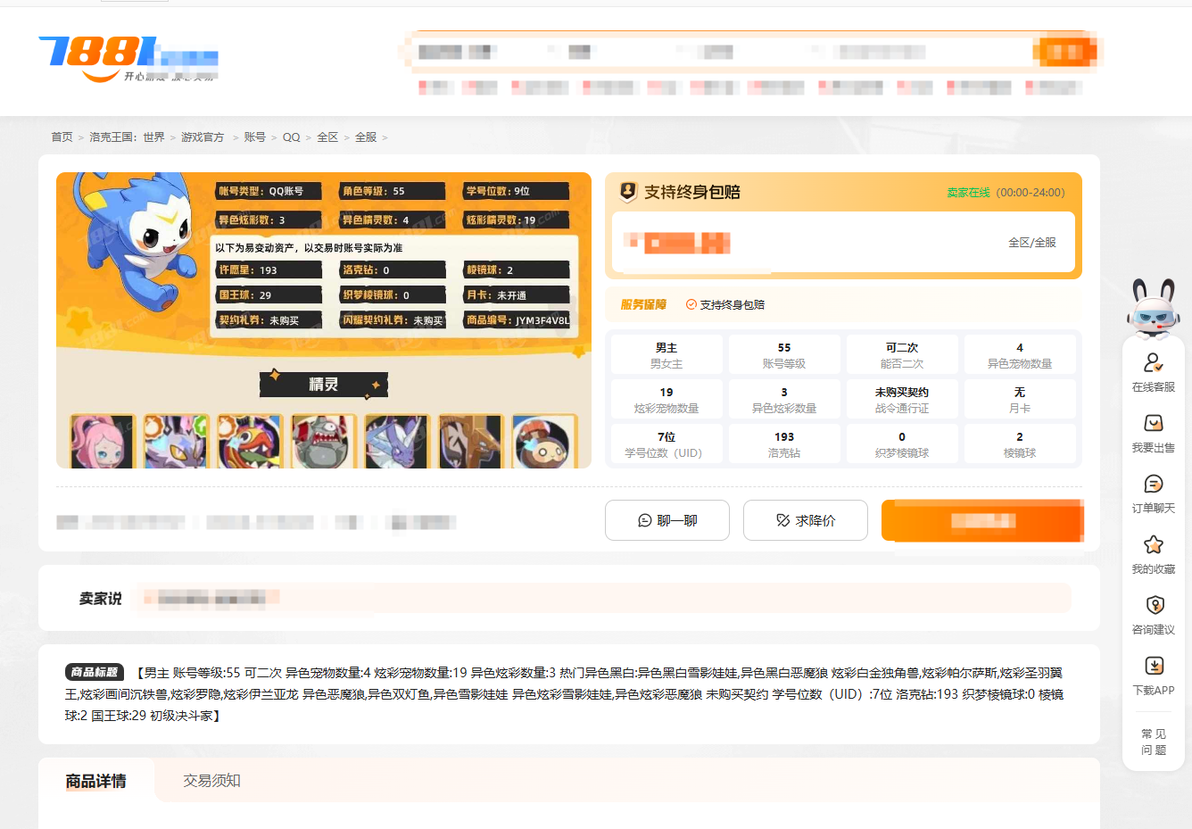
Task: Click the 男主 attribute cell
Action: 667,354
